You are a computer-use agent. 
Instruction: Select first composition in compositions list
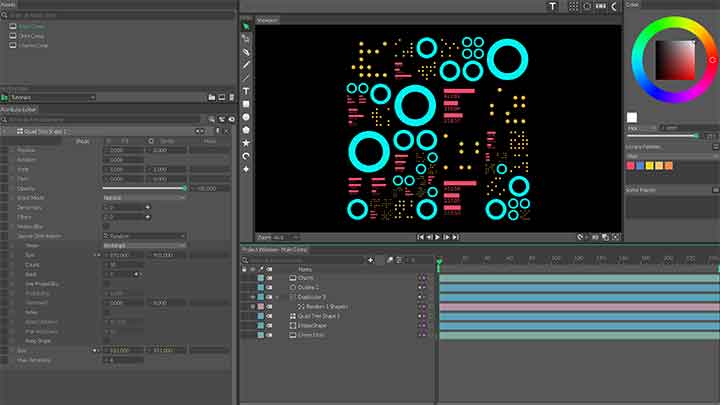pos(32,26)
